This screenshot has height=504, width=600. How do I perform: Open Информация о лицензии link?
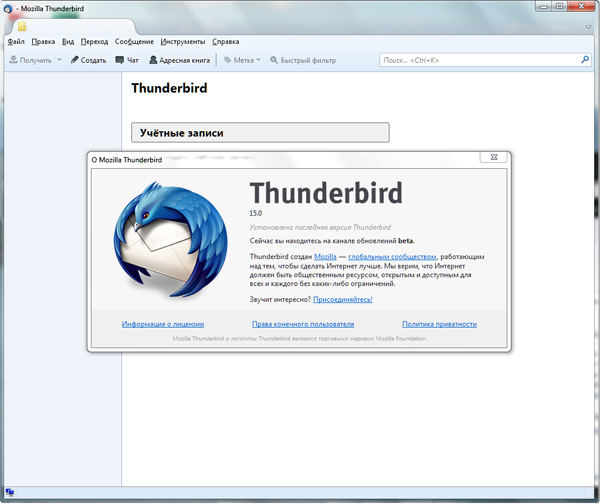coord(163,324)
